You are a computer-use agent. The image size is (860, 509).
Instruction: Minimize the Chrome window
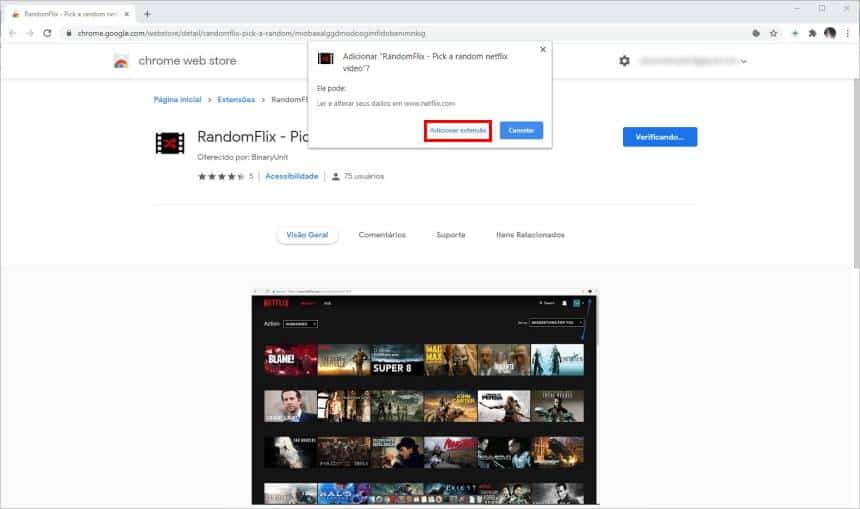(x=796, y=9)
